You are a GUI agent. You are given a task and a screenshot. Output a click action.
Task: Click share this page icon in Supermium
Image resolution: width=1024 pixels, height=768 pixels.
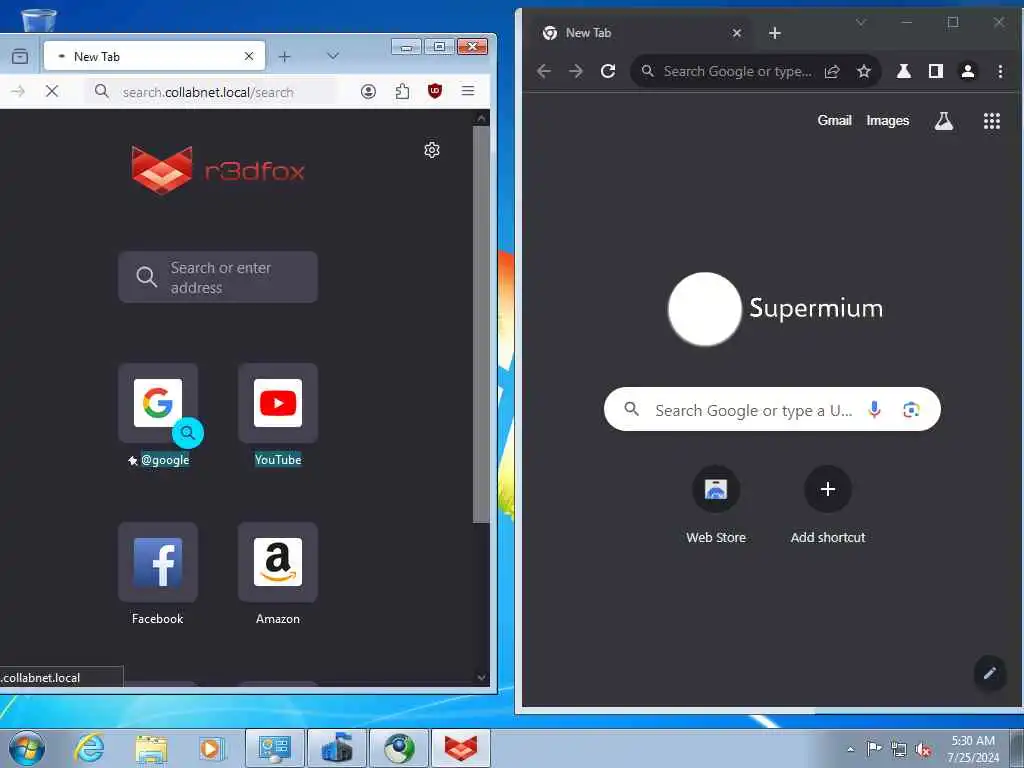pyautogui.click(x=832, y=71)
